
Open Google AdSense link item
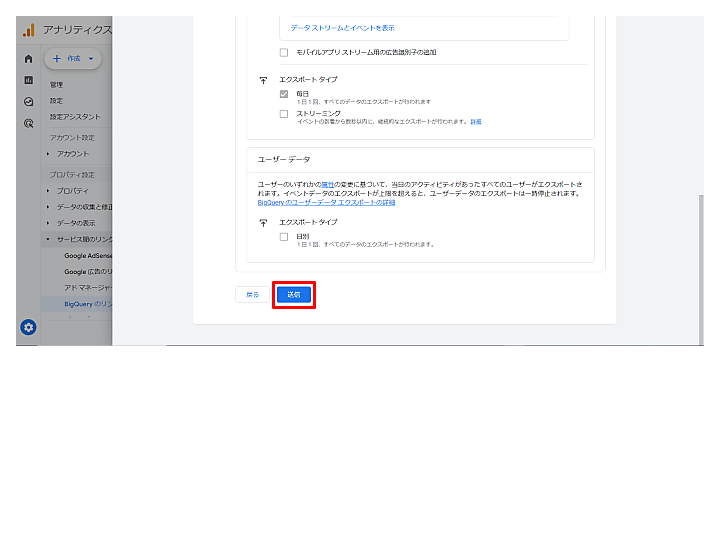(88, 255)
